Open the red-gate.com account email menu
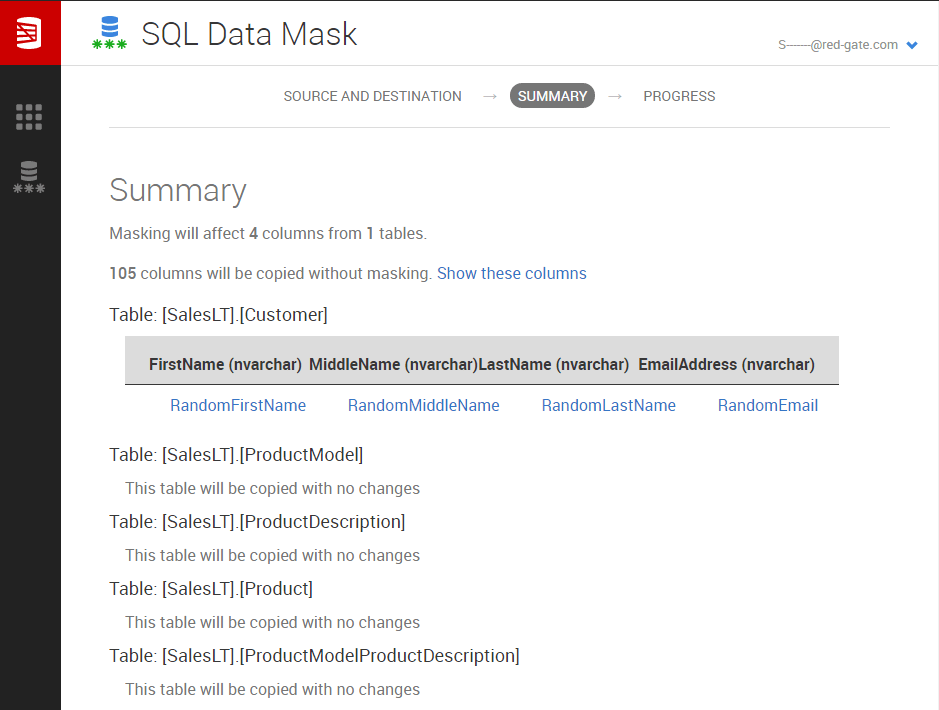The height and width of the screenshot is (710, 939). (x=837, y=45)
